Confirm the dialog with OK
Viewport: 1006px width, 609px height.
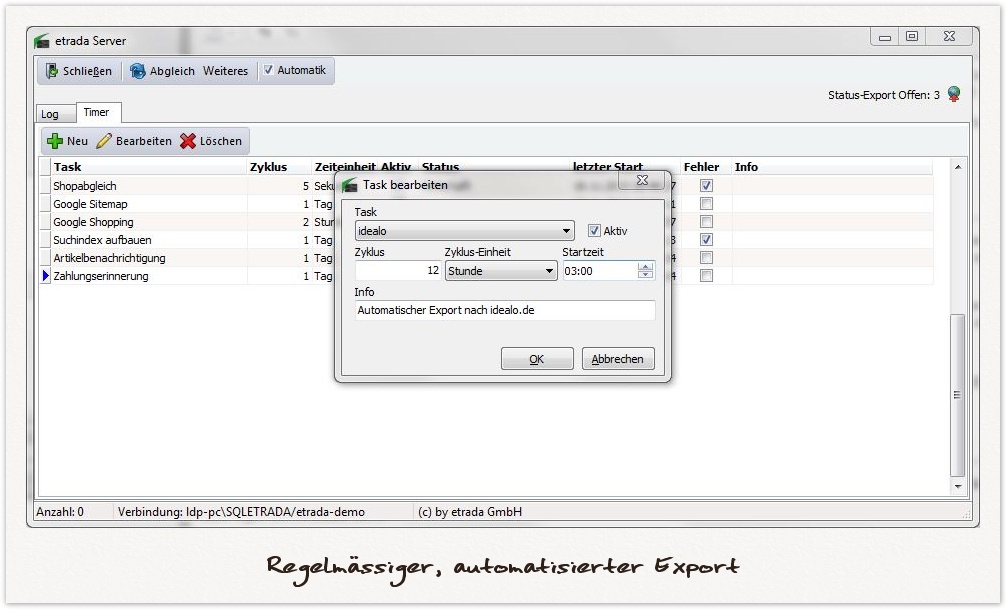click(x=537, y=359)
